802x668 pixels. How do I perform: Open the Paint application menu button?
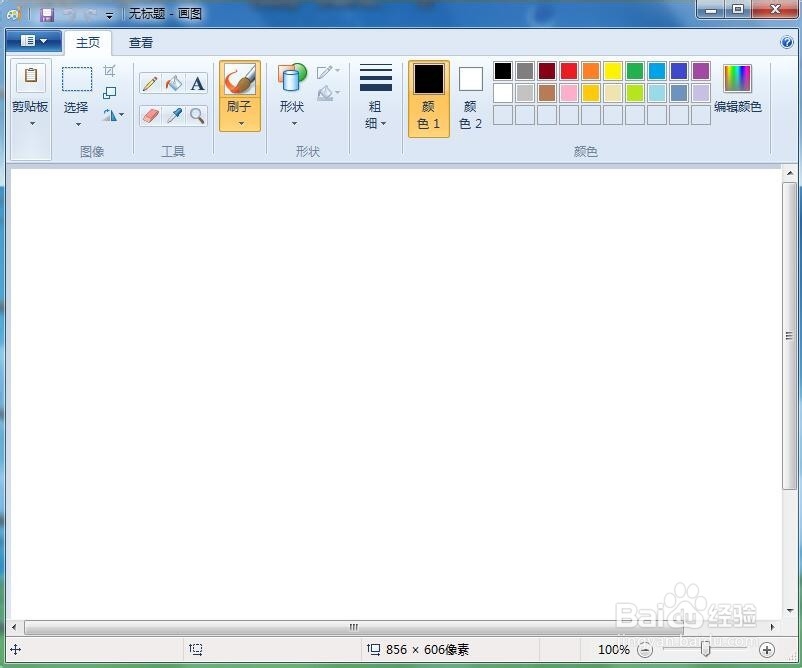pos(34,41)
